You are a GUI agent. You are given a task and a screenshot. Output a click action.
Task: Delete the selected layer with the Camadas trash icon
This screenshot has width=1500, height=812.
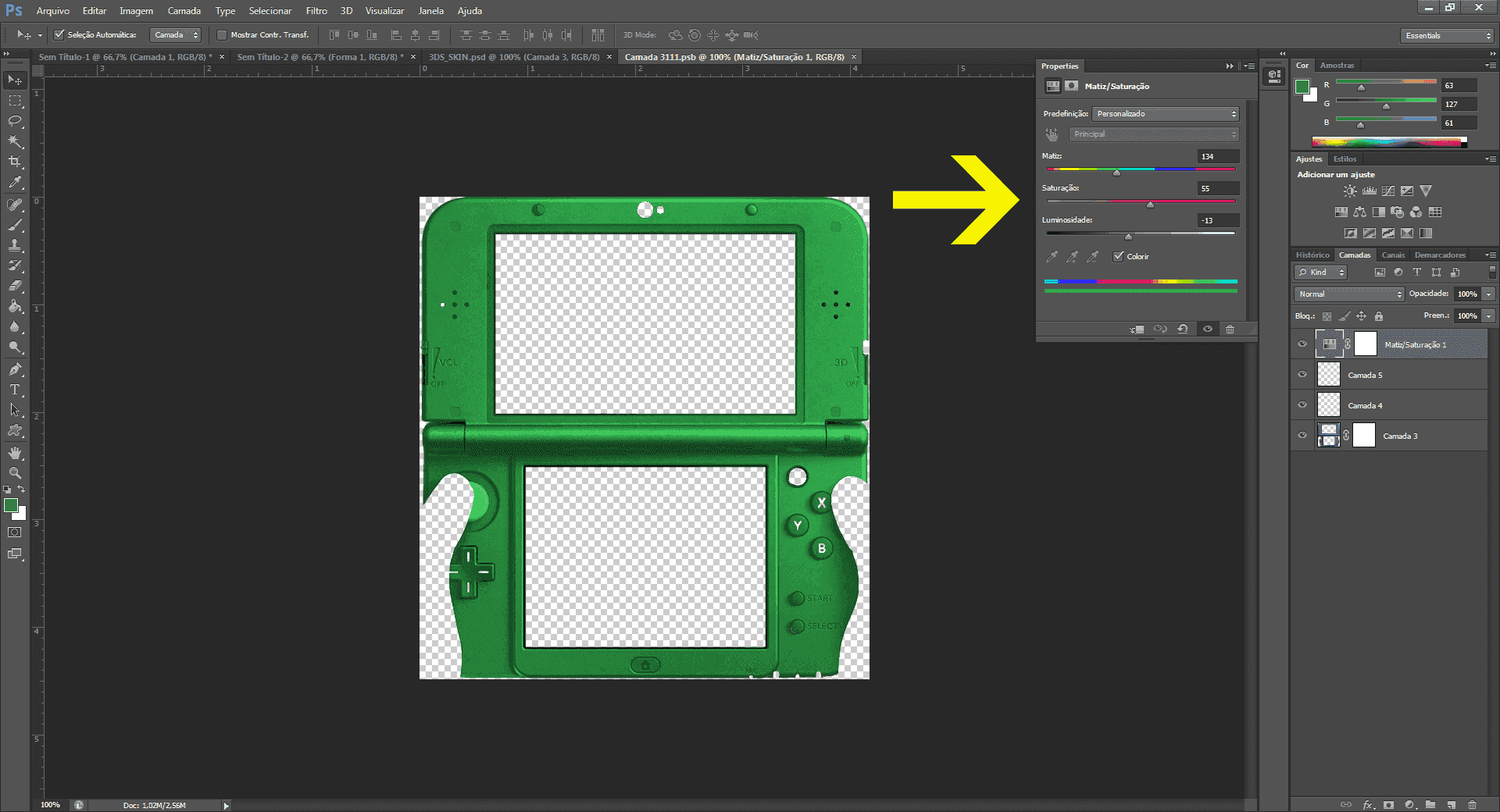coord(1472,805)
